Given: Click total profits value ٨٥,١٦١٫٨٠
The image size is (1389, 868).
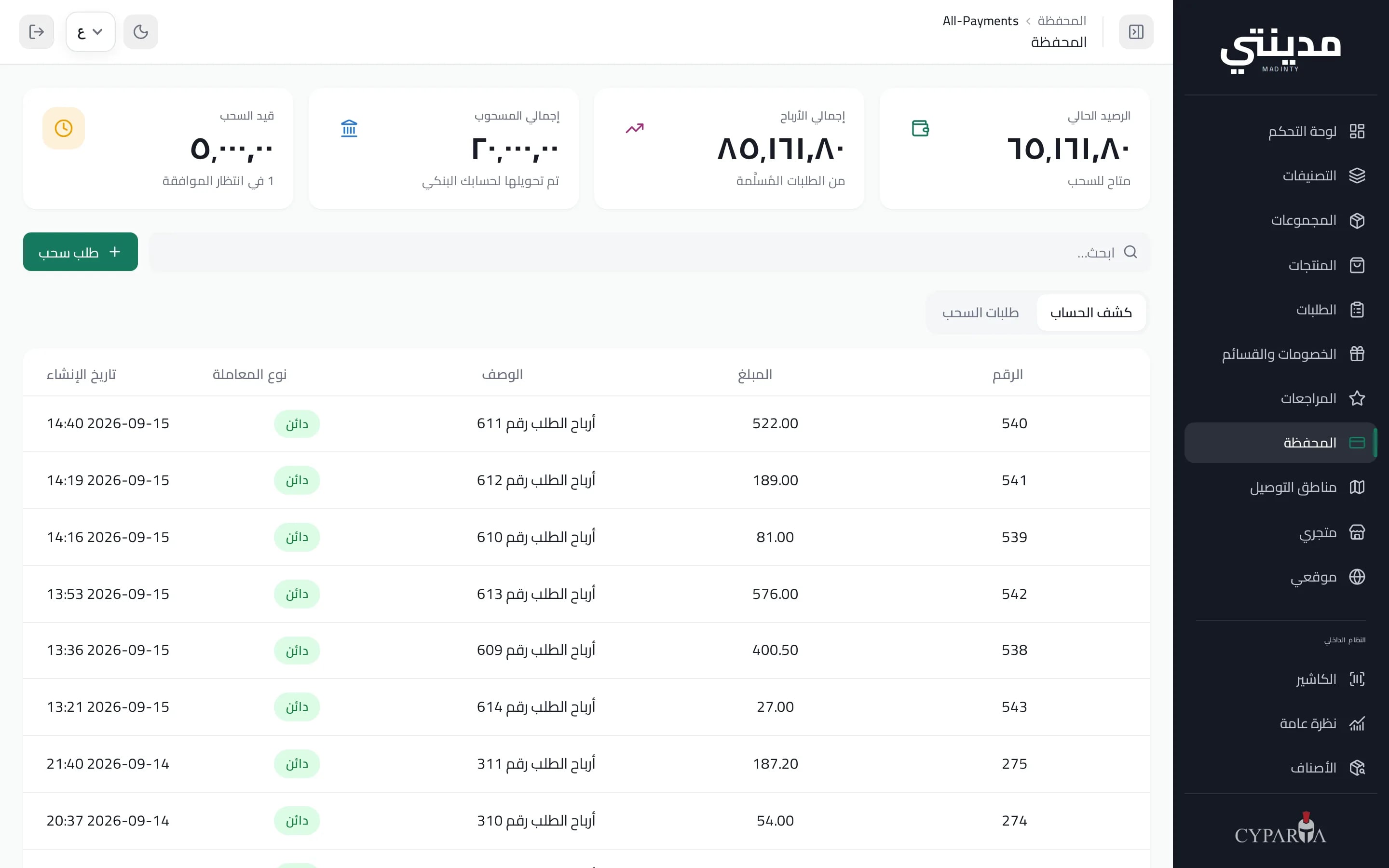Looking at the screenshot, I should (781, 149).
